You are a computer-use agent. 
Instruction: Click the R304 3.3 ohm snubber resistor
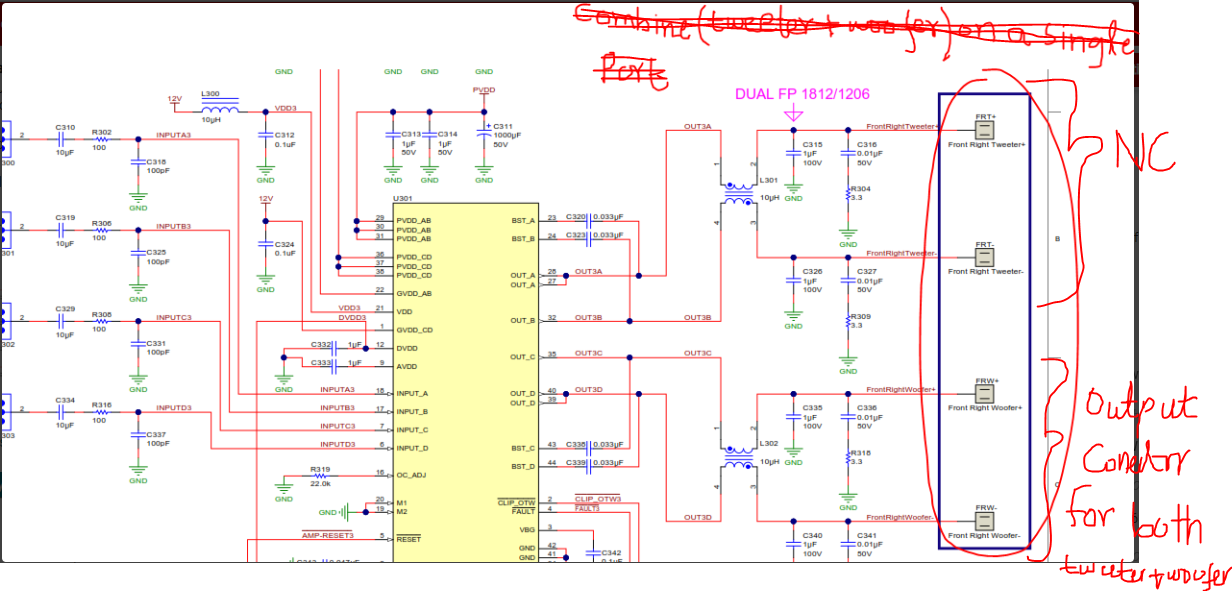(x=847, y=195)
